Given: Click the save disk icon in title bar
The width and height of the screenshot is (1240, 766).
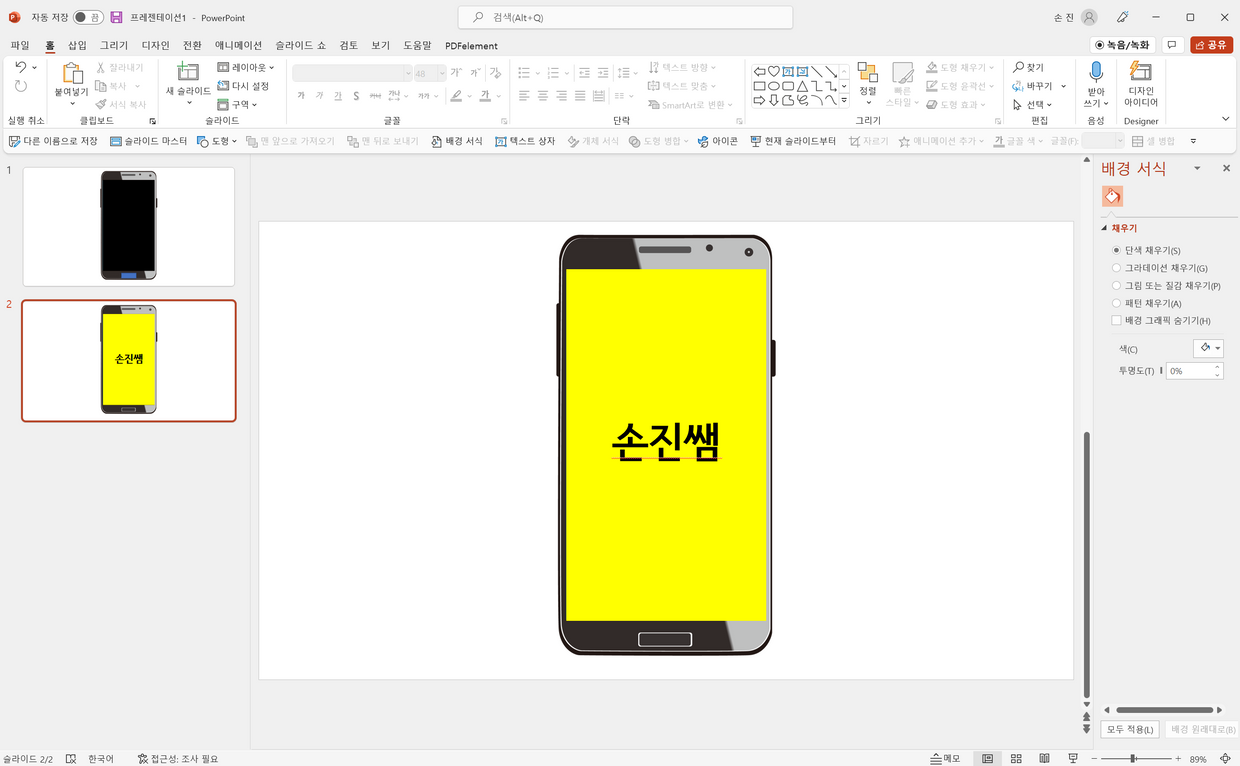Looking at the screenshot, I should [116, 17].
